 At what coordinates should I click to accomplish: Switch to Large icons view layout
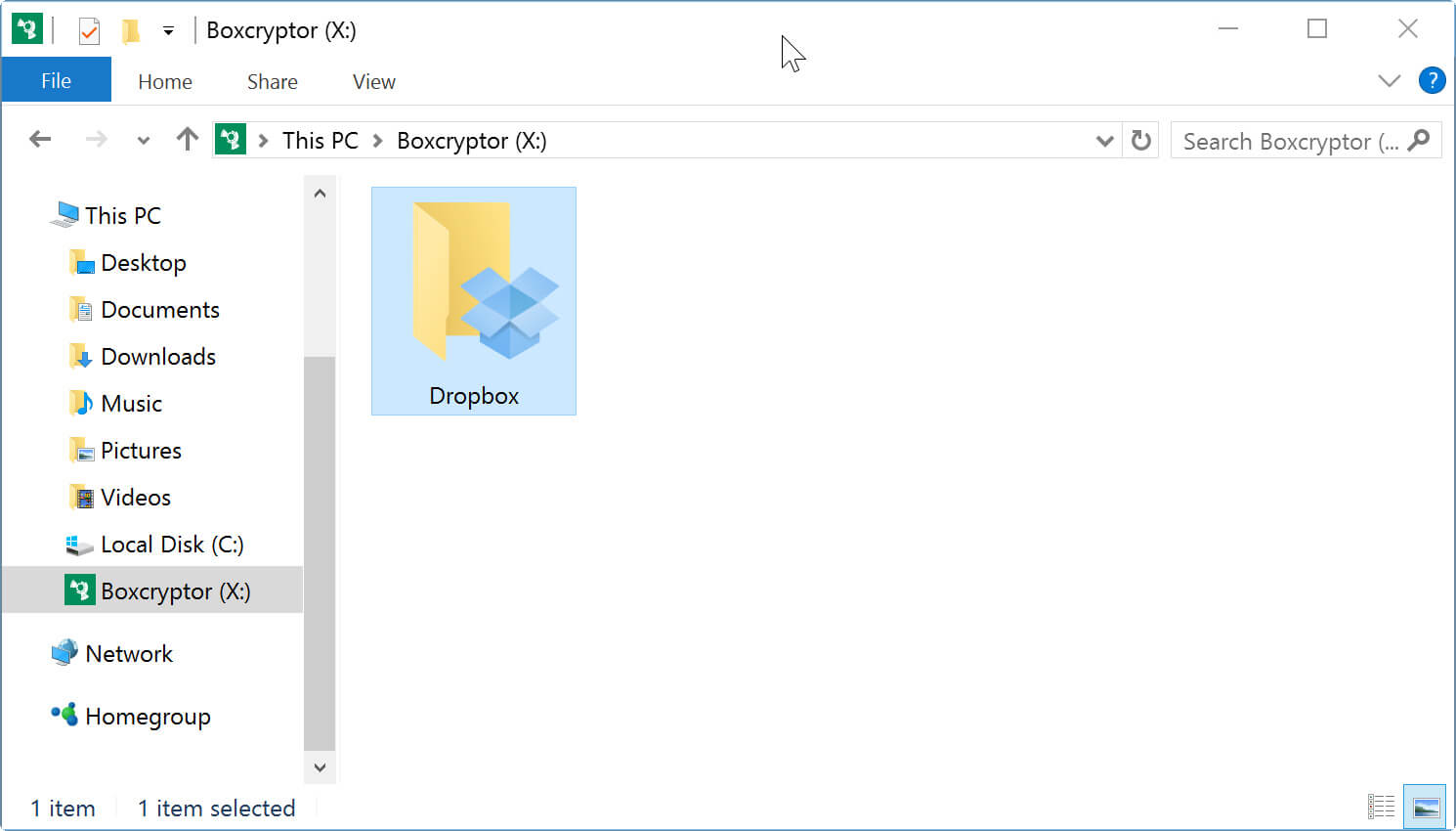pos(1426,808)
